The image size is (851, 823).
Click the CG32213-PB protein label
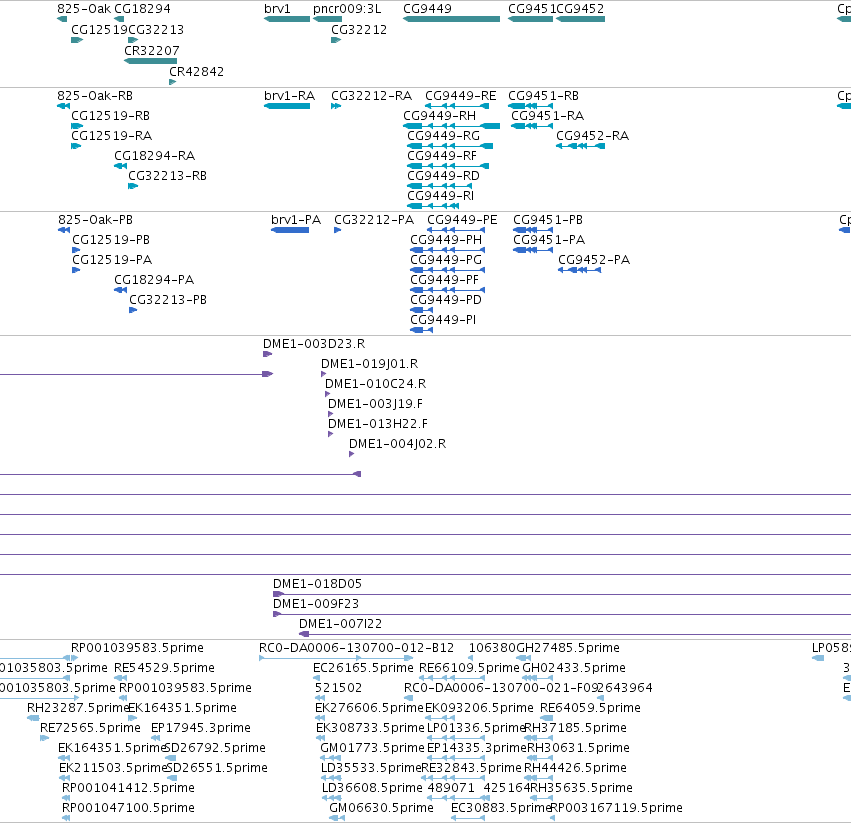tap(168, 300)
